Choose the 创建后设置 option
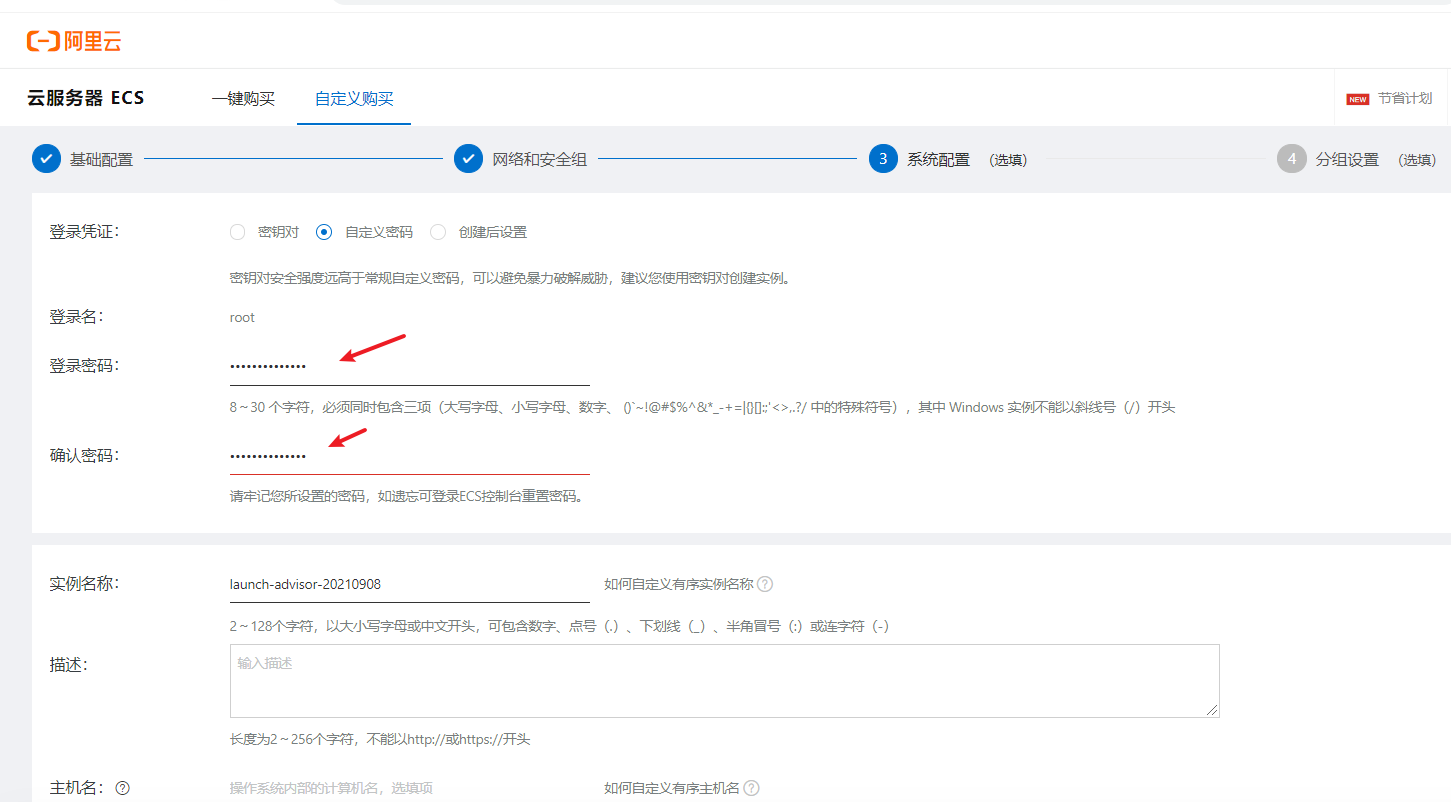This screenshot has width=1451, height=802. point(437,231)
